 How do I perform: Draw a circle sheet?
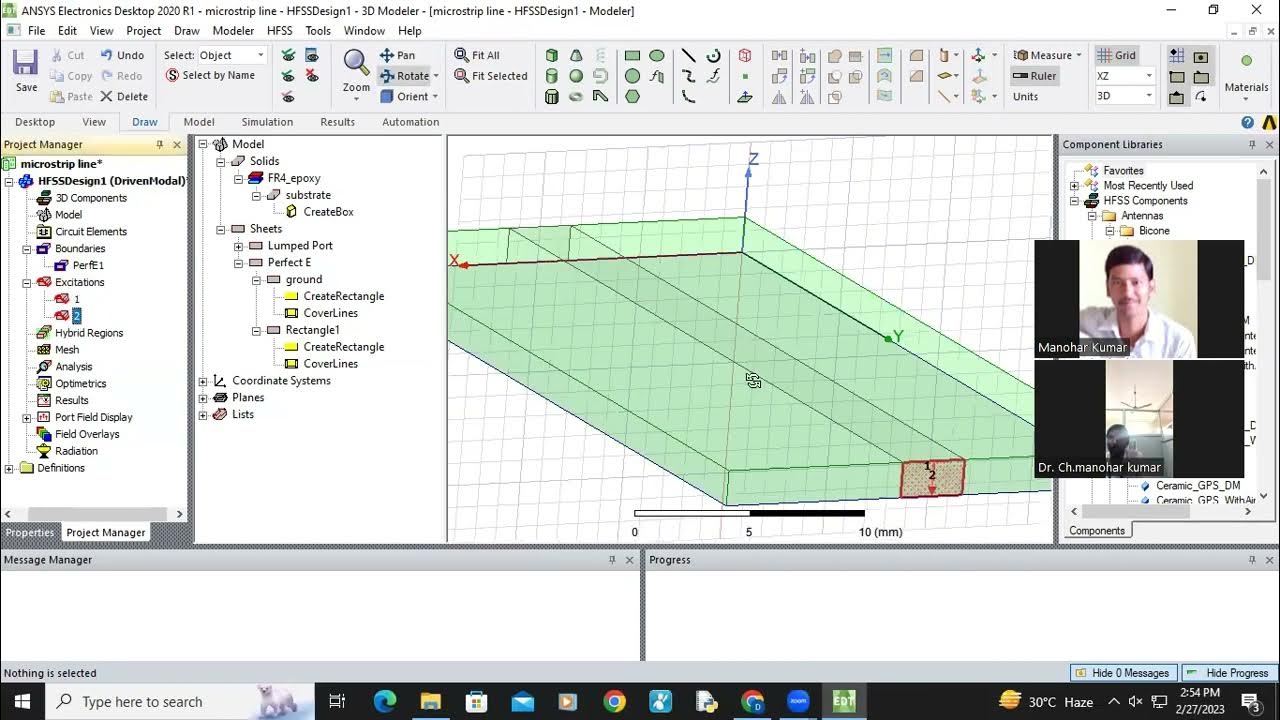point(632,76)
